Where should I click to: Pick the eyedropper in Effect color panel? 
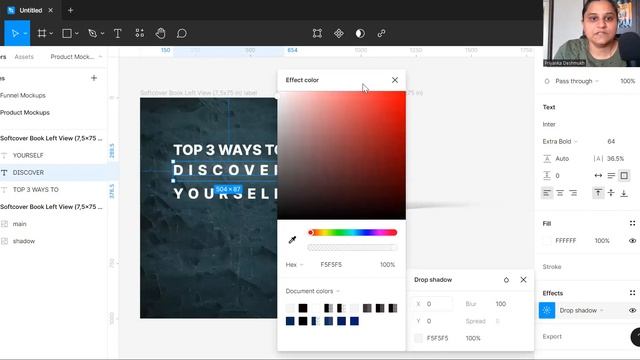292,240
